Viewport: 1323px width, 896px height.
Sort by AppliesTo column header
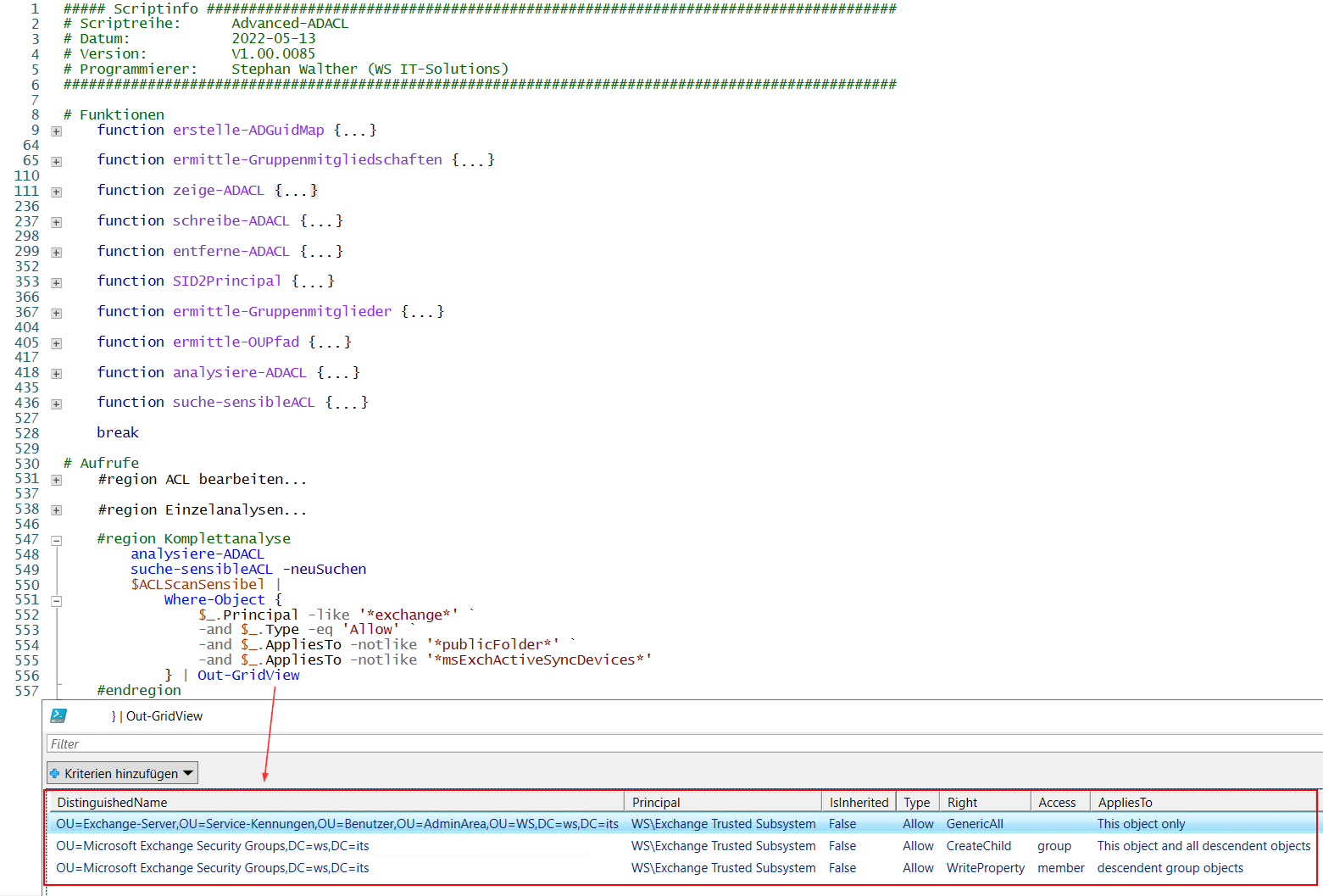(x=1203, y=802)
